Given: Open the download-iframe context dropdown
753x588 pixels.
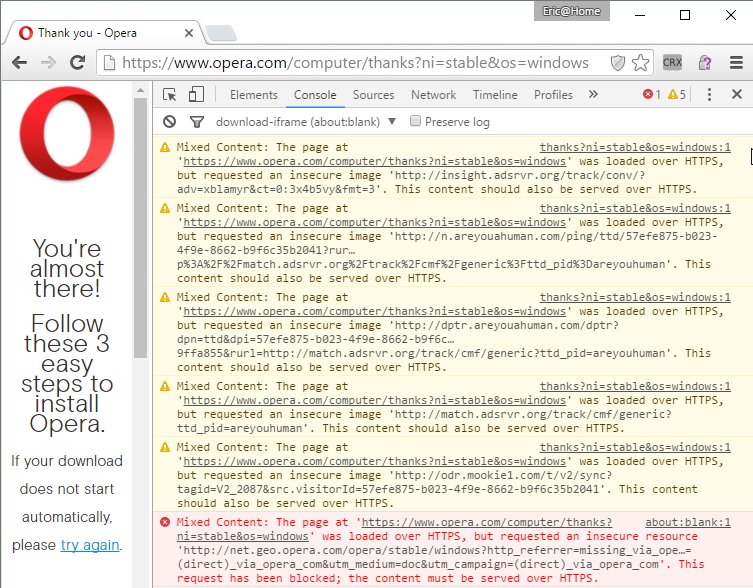Looking at the screenshot, I should point(305,122).
